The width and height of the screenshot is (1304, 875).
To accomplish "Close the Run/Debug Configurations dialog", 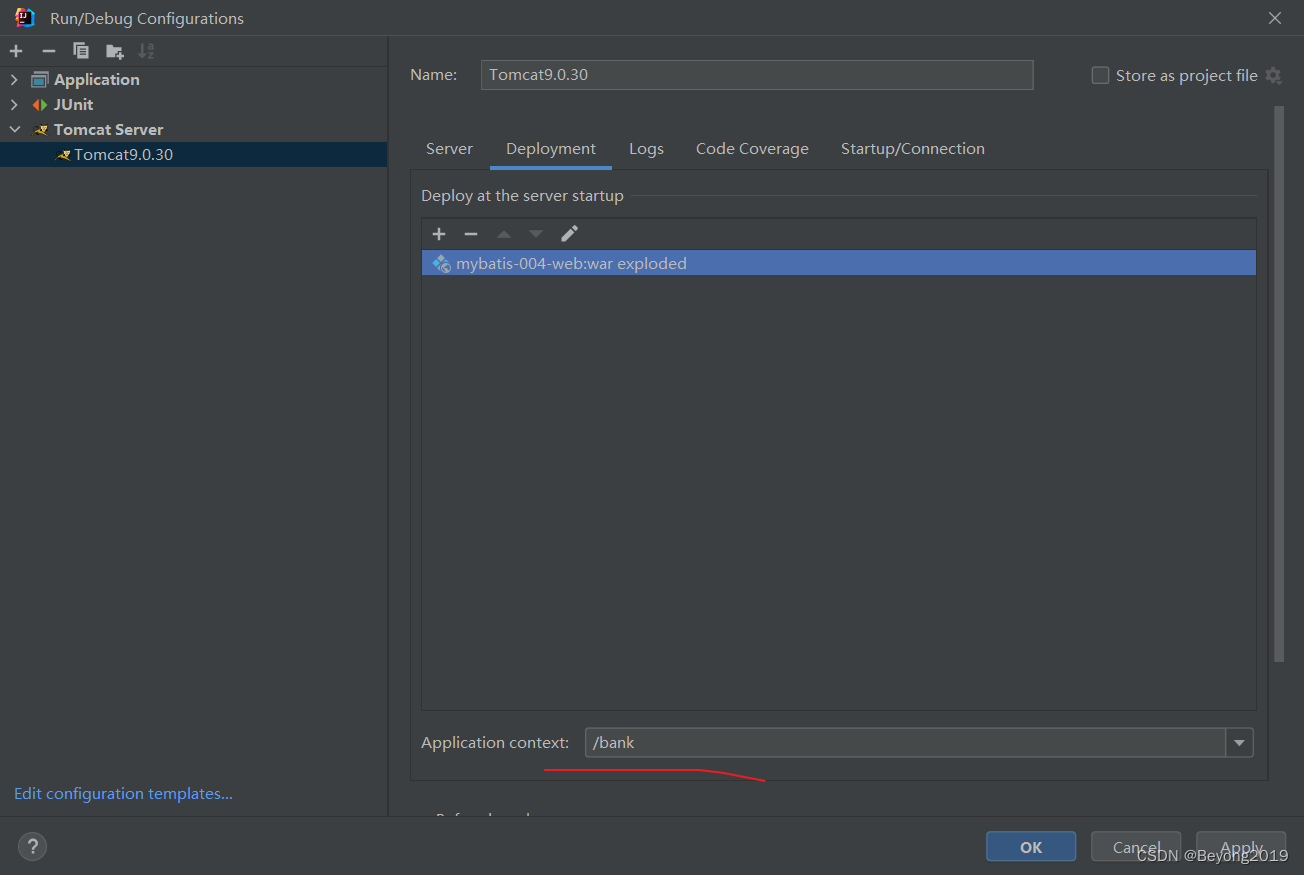I will click(1275, 18).
